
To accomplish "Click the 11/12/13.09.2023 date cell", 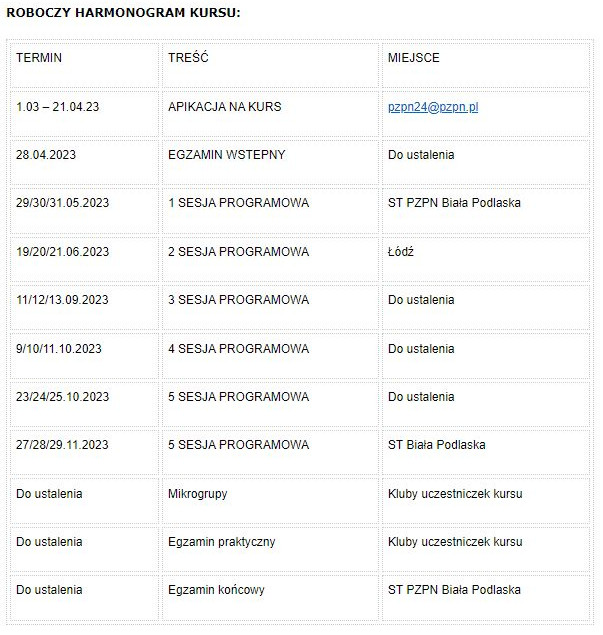I will click(x=62, y=300).
